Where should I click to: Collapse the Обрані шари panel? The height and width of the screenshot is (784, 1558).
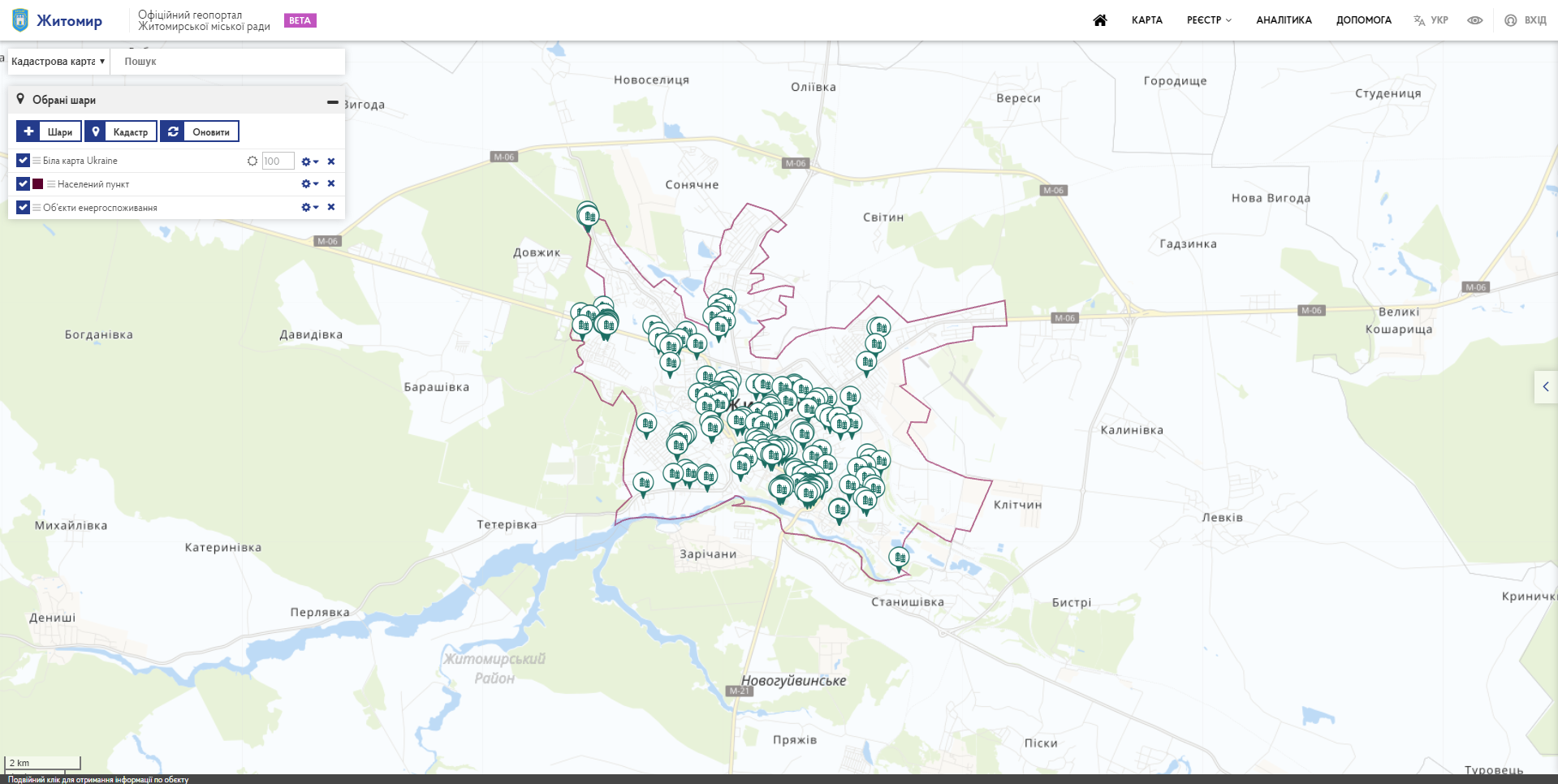[x=332, y=101]
